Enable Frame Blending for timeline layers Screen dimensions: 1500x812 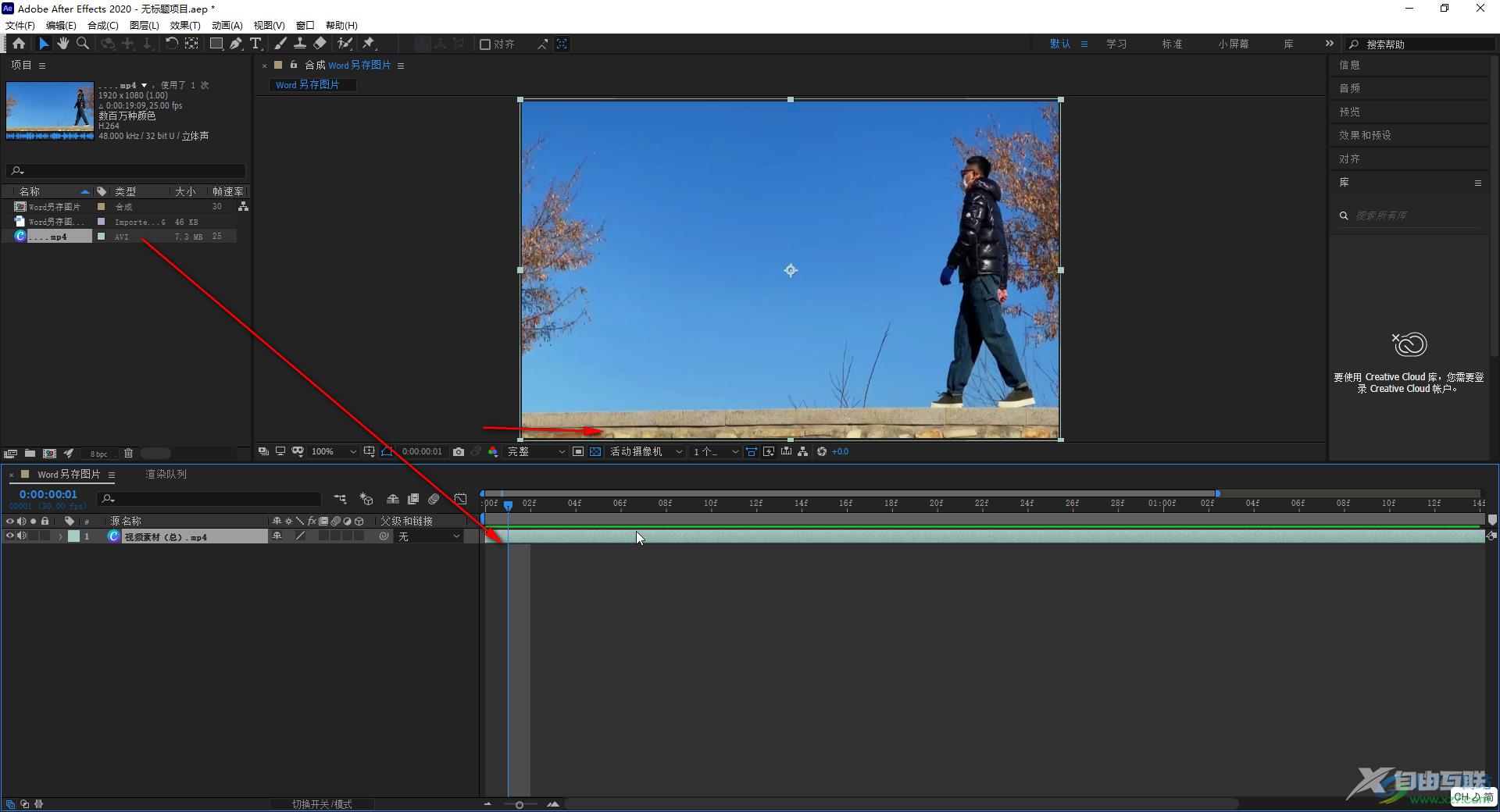click(413, 499)
